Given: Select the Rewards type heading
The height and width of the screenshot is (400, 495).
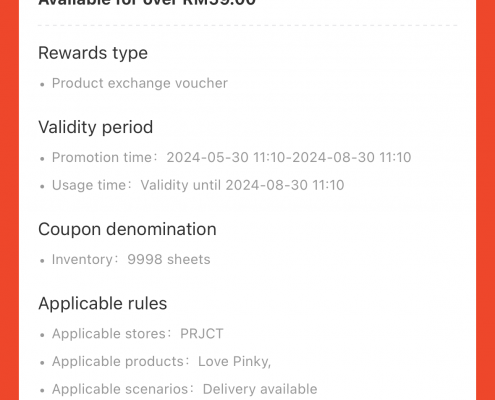Looking at the screenshot, I should coord(93,53).
